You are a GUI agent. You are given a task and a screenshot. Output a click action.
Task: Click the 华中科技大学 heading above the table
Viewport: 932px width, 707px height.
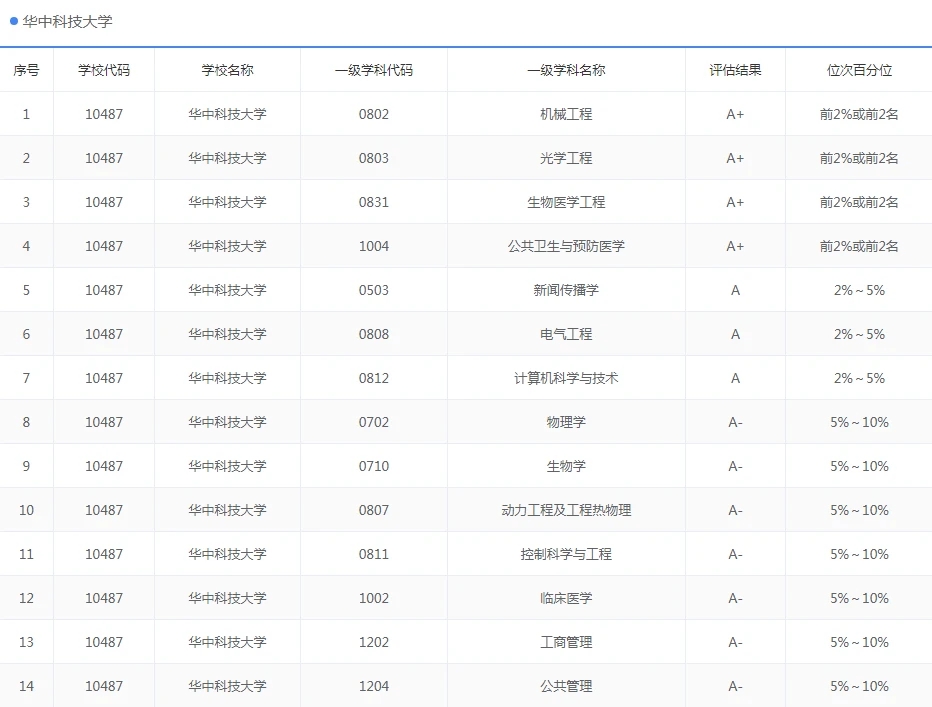pos(67,22)
